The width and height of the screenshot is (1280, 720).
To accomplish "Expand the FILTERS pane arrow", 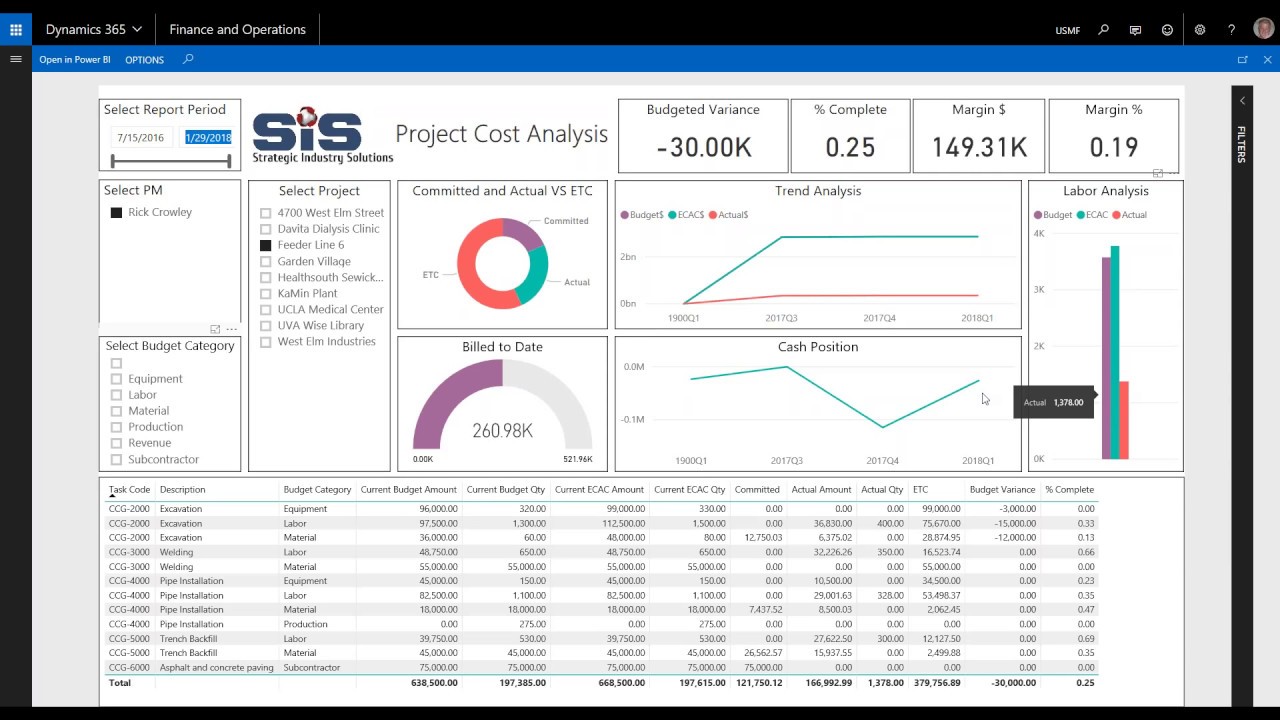I will pos(1242,101).
